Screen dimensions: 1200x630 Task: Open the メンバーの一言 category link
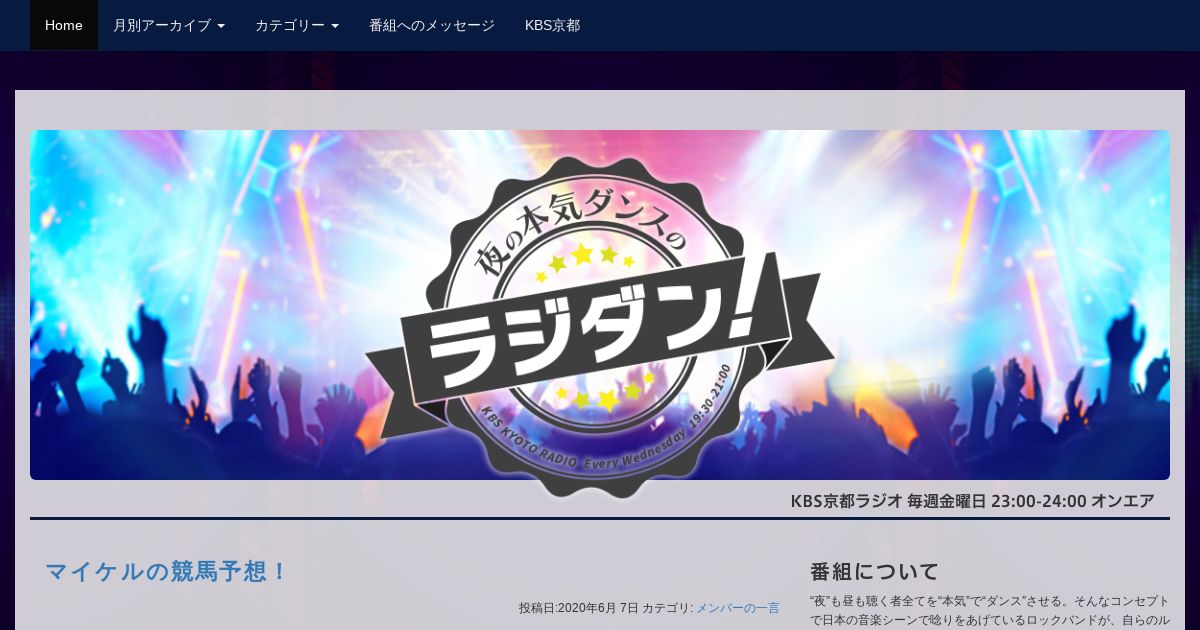(738, 608)
